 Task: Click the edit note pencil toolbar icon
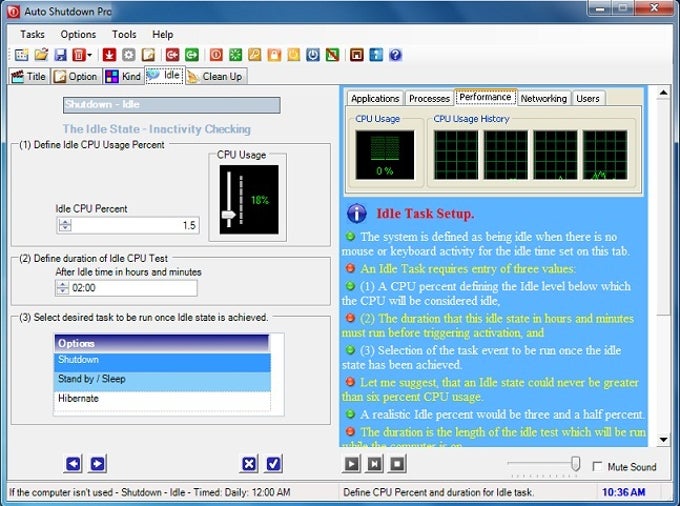(x=148, y=55)
